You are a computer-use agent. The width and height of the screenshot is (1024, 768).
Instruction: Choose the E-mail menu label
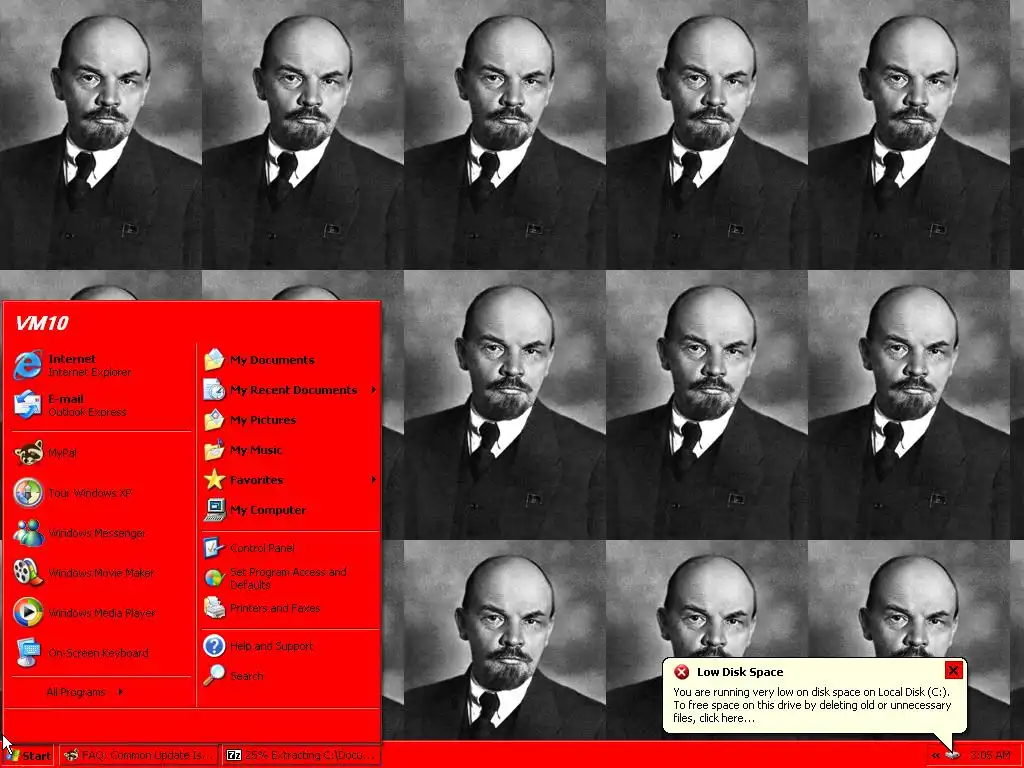(x=66, y=398)
